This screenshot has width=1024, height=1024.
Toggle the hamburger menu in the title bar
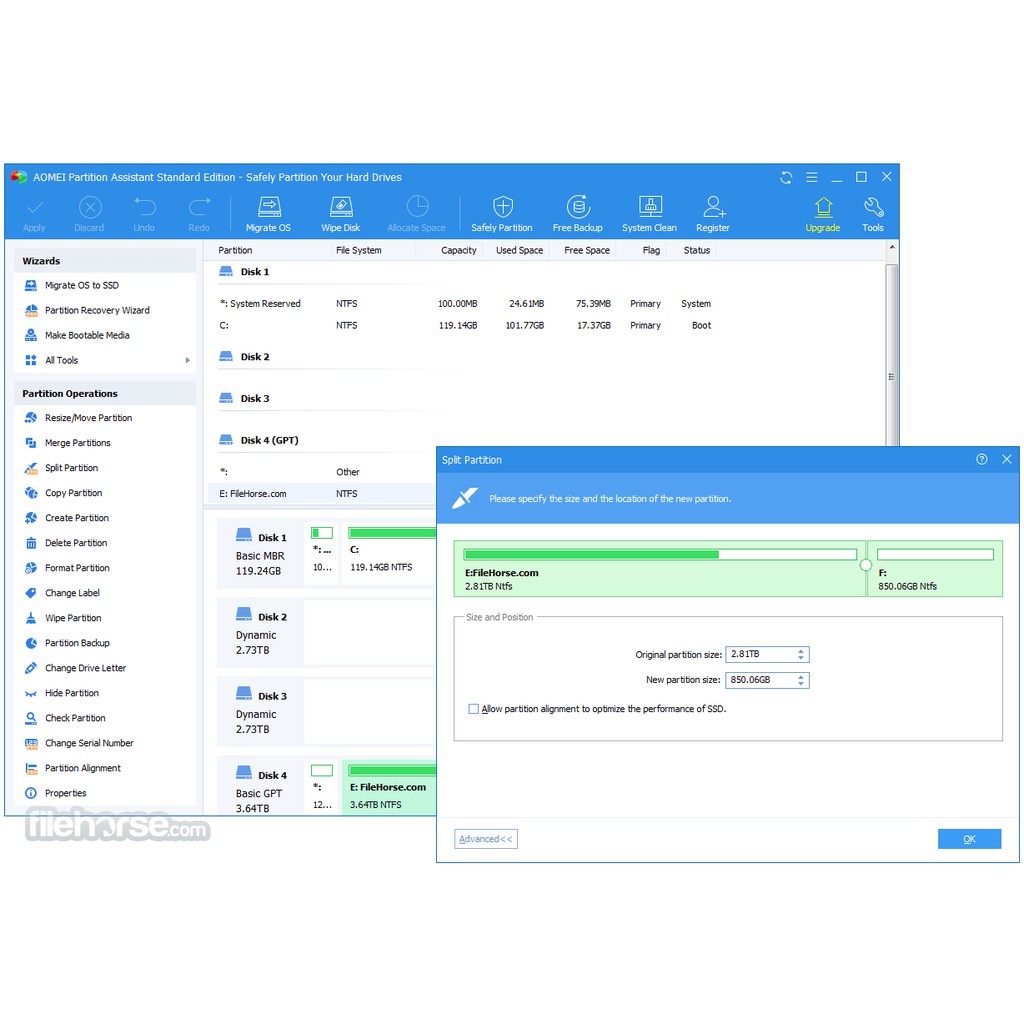[x=811, y=177]
